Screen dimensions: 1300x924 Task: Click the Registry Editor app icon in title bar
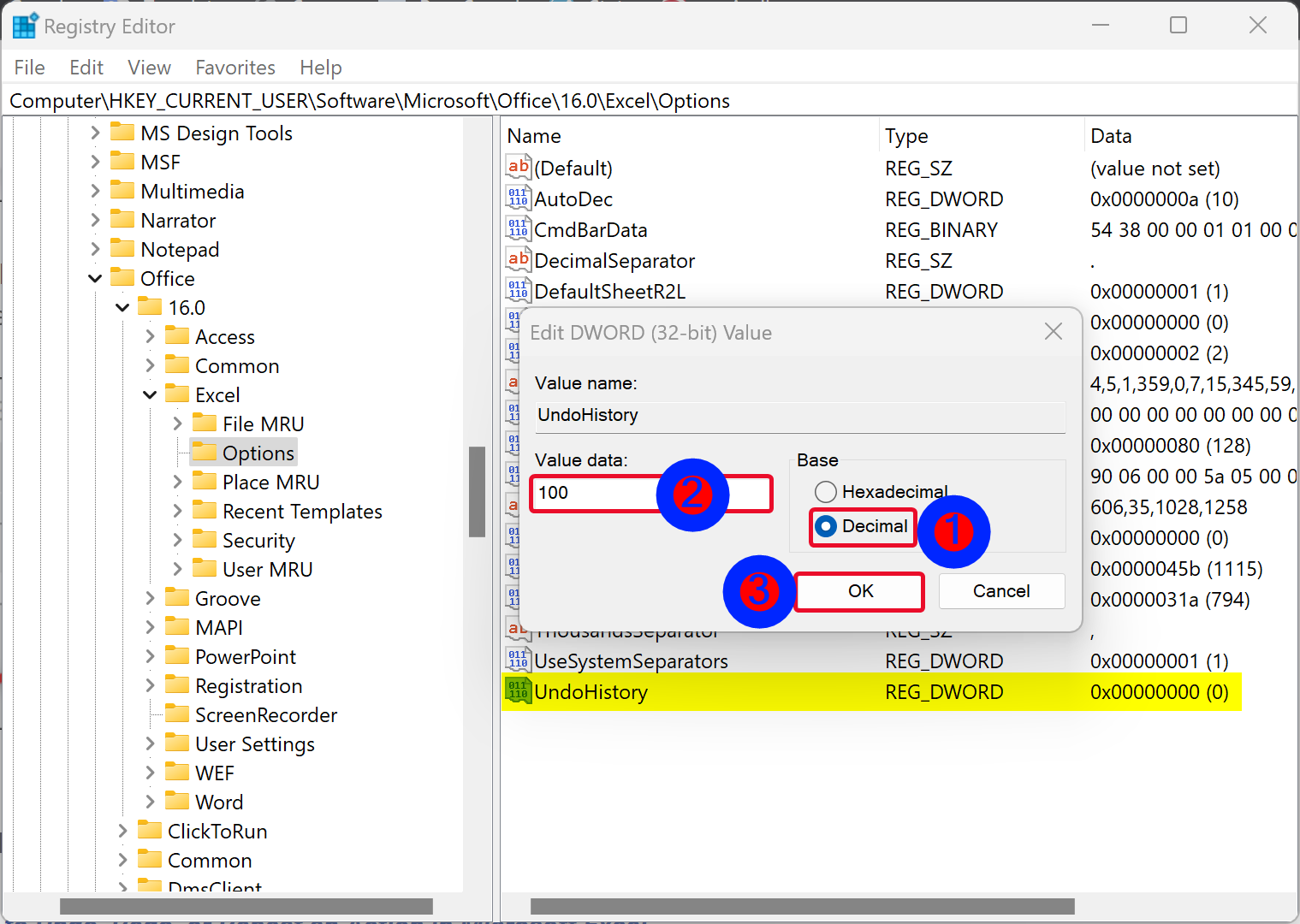click(x=24, y=26)
